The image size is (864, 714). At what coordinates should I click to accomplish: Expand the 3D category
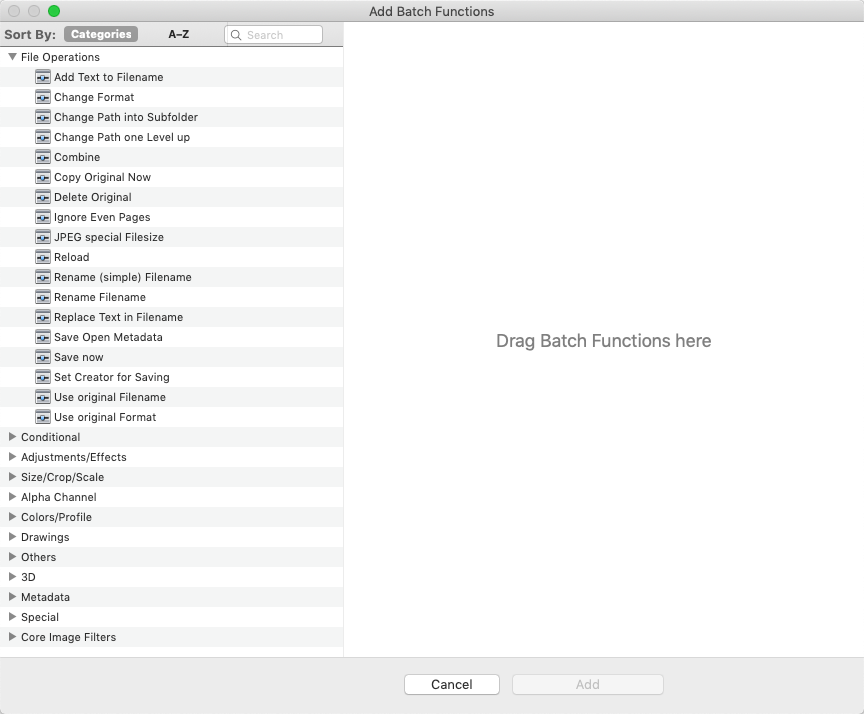pos(12,577)
